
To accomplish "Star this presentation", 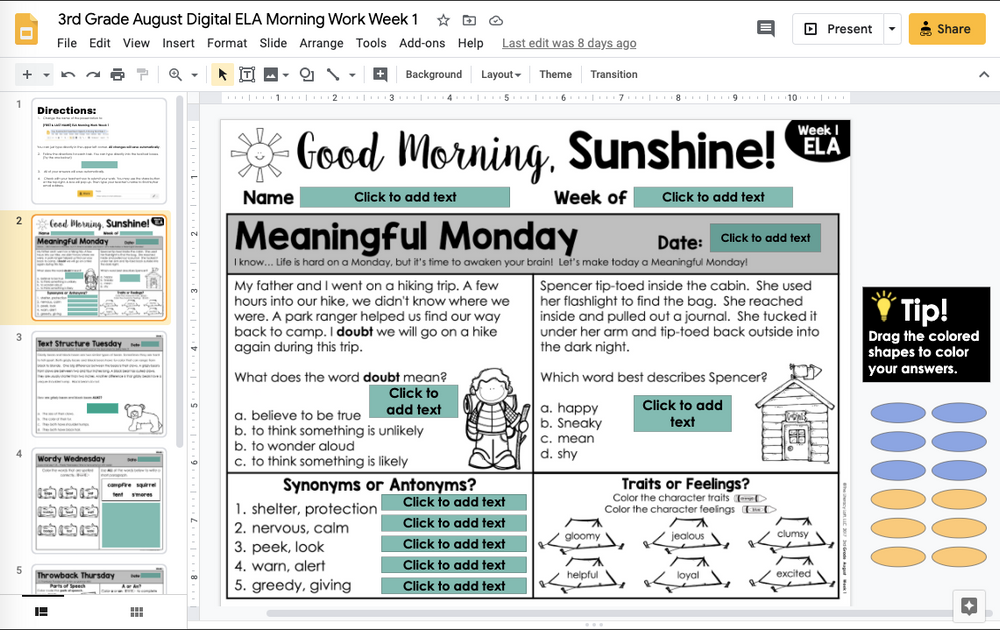I will (x=442, y=19).
